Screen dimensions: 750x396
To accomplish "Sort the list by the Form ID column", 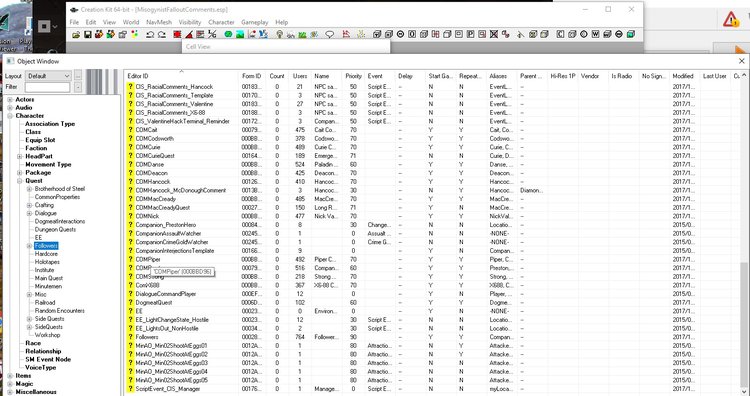I will click(252, 76).
